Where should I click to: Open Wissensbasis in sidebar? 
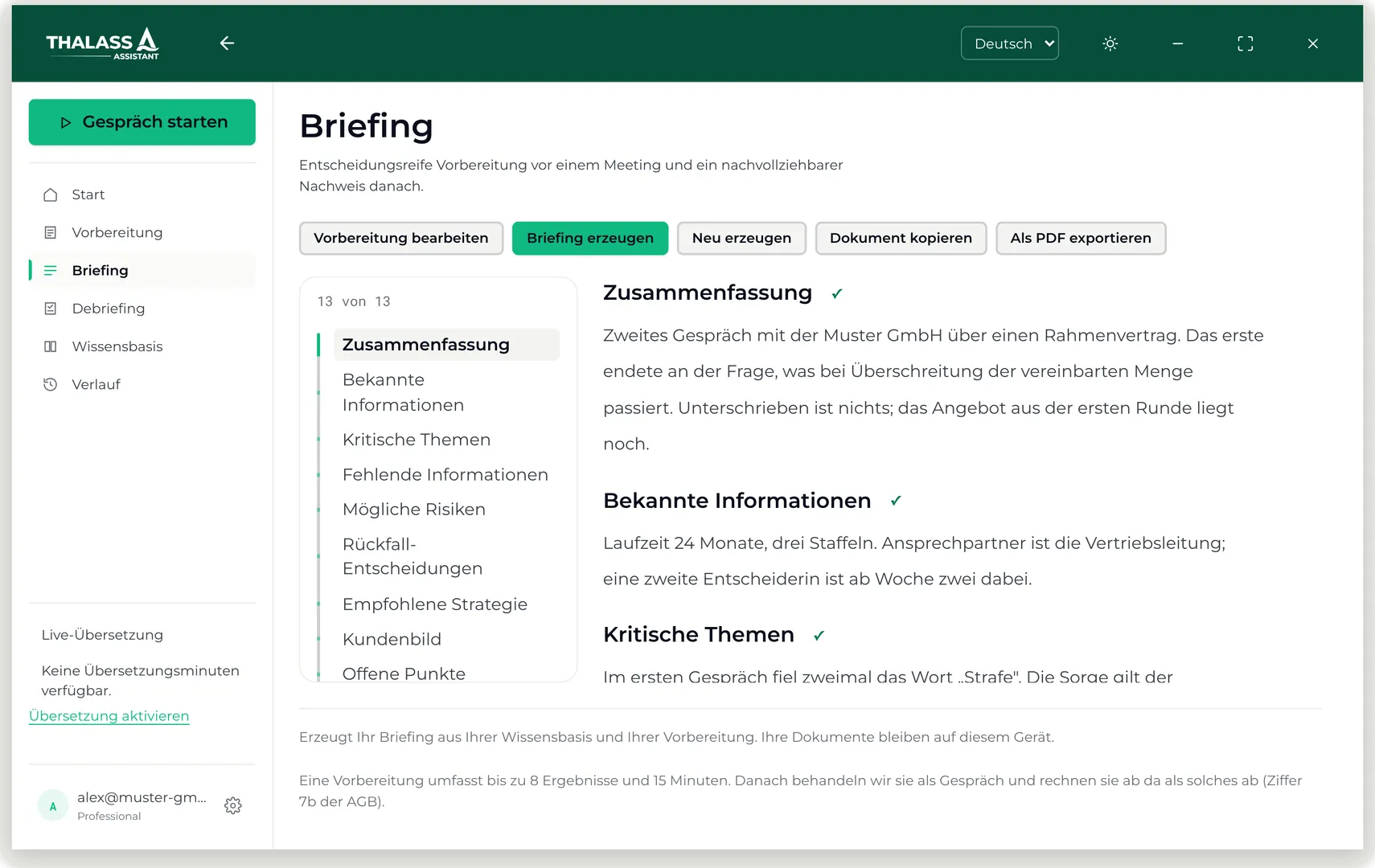[x=142, y=346]
